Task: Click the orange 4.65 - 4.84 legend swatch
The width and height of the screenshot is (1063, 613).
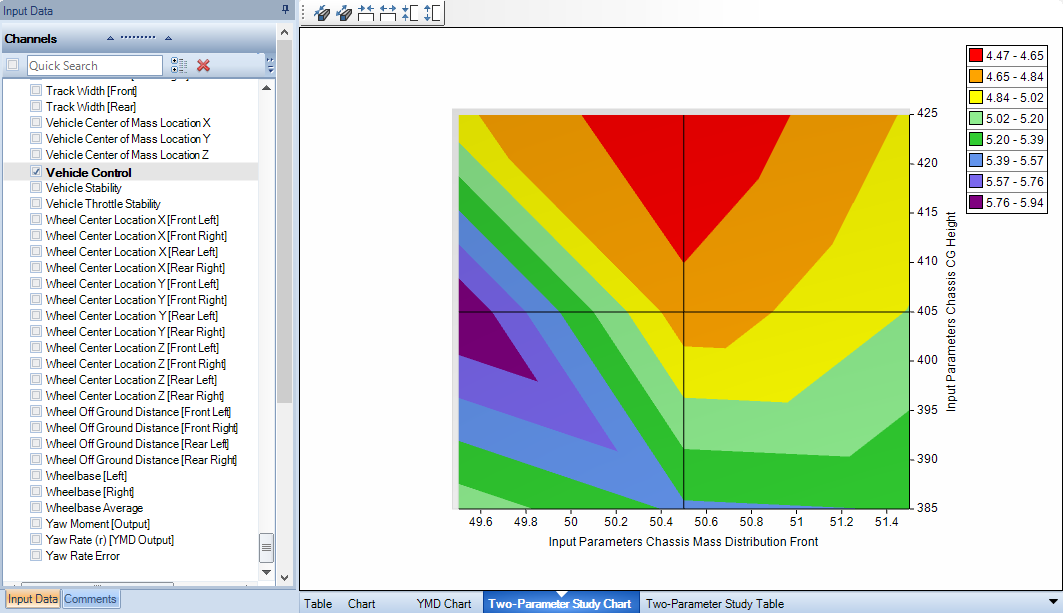Action: [976, 77]
